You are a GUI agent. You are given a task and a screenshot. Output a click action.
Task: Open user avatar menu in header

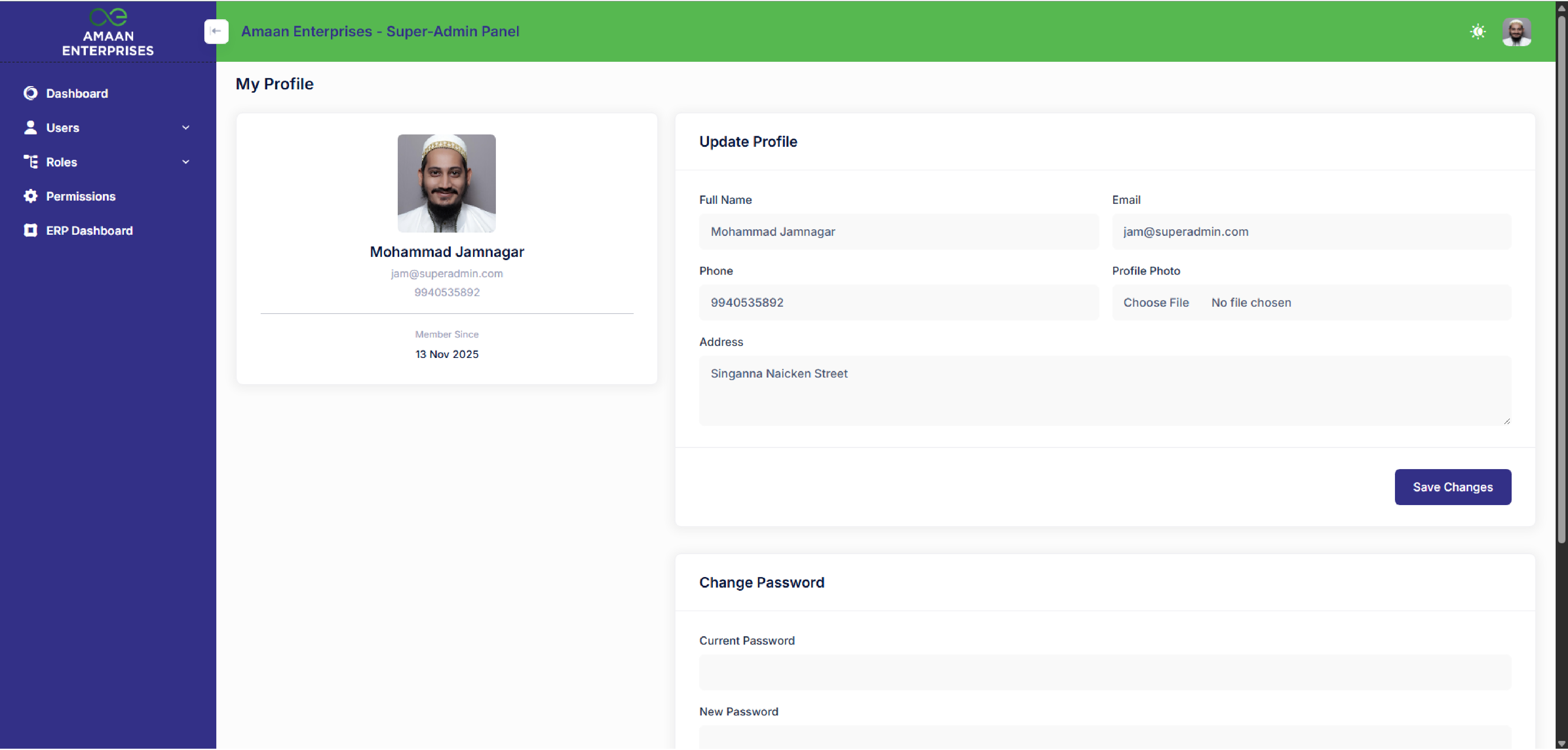pos(1516,31)
